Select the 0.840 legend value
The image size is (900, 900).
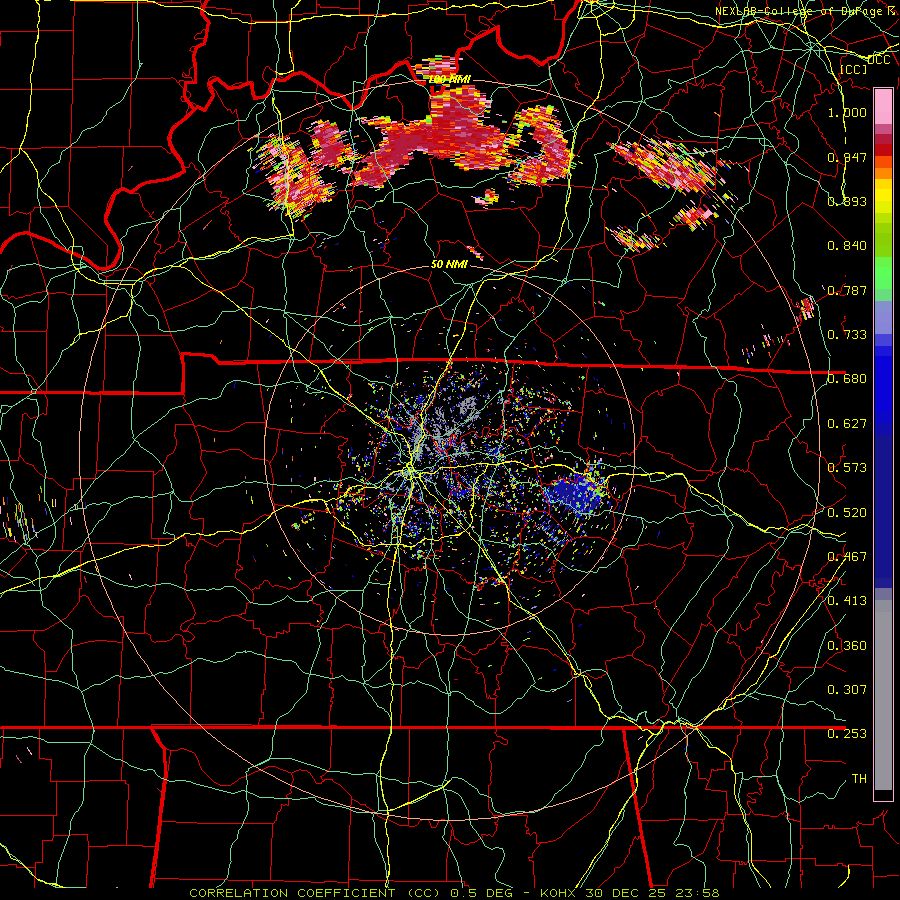[x=847, y=246]
